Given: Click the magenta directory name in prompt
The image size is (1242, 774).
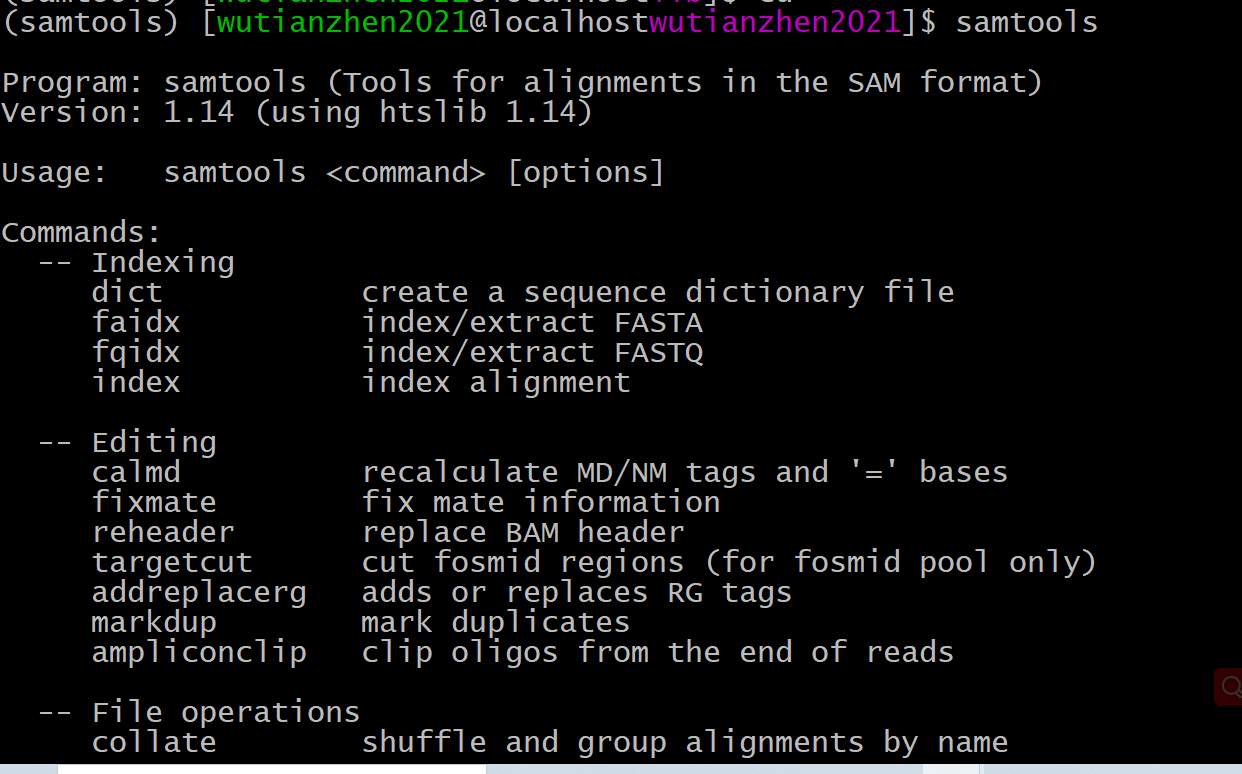Looking at the screenshot, I should pos(774,21).
